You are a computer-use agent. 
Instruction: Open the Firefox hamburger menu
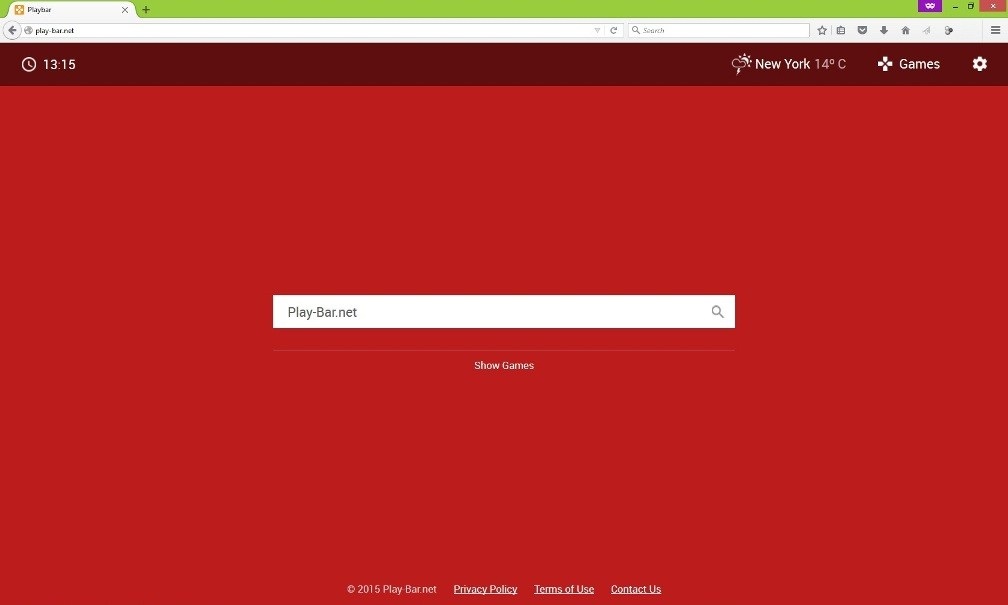[x=995, y=30]
